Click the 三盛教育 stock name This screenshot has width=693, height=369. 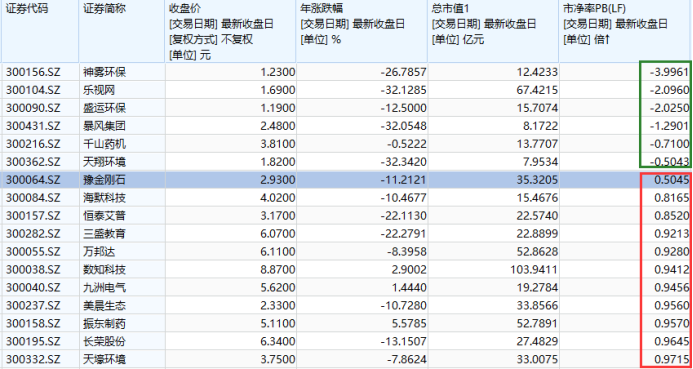pos(105,234)
